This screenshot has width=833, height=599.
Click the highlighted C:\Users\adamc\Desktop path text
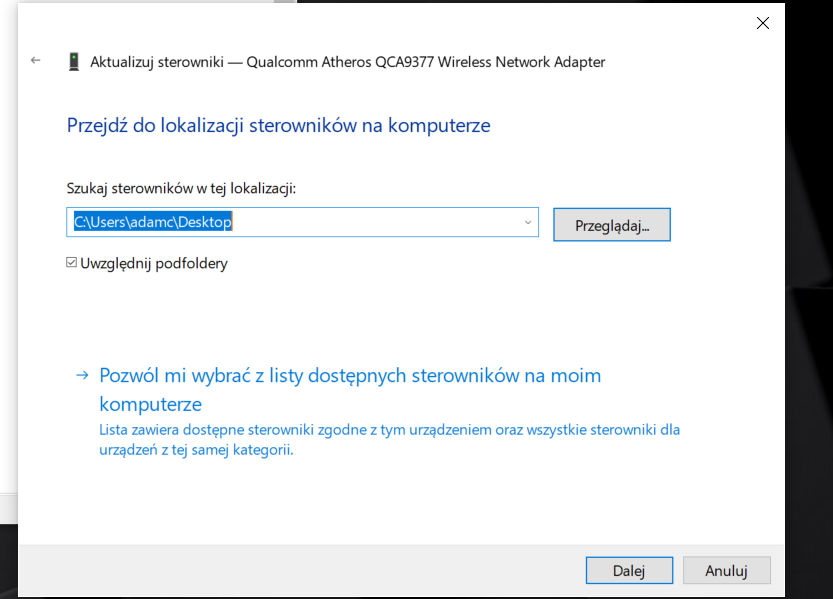153,222
